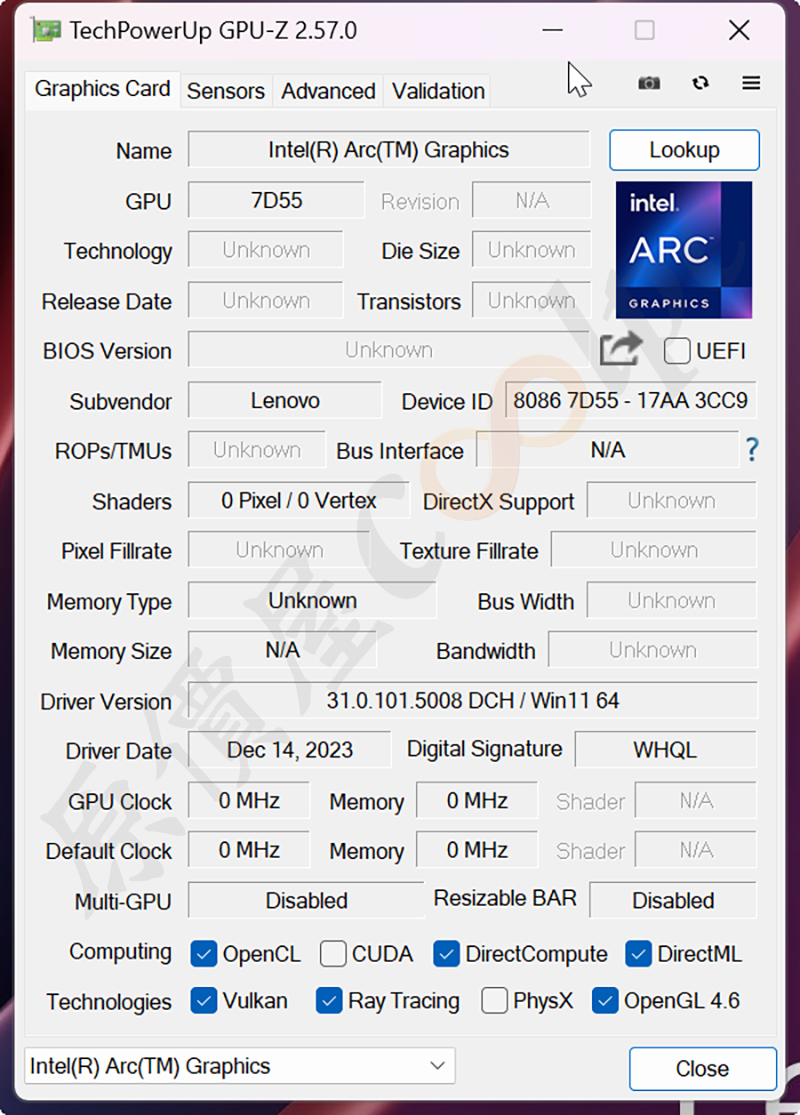Toggle the Ray Tracing checkbox

(x=329, y=1001)
